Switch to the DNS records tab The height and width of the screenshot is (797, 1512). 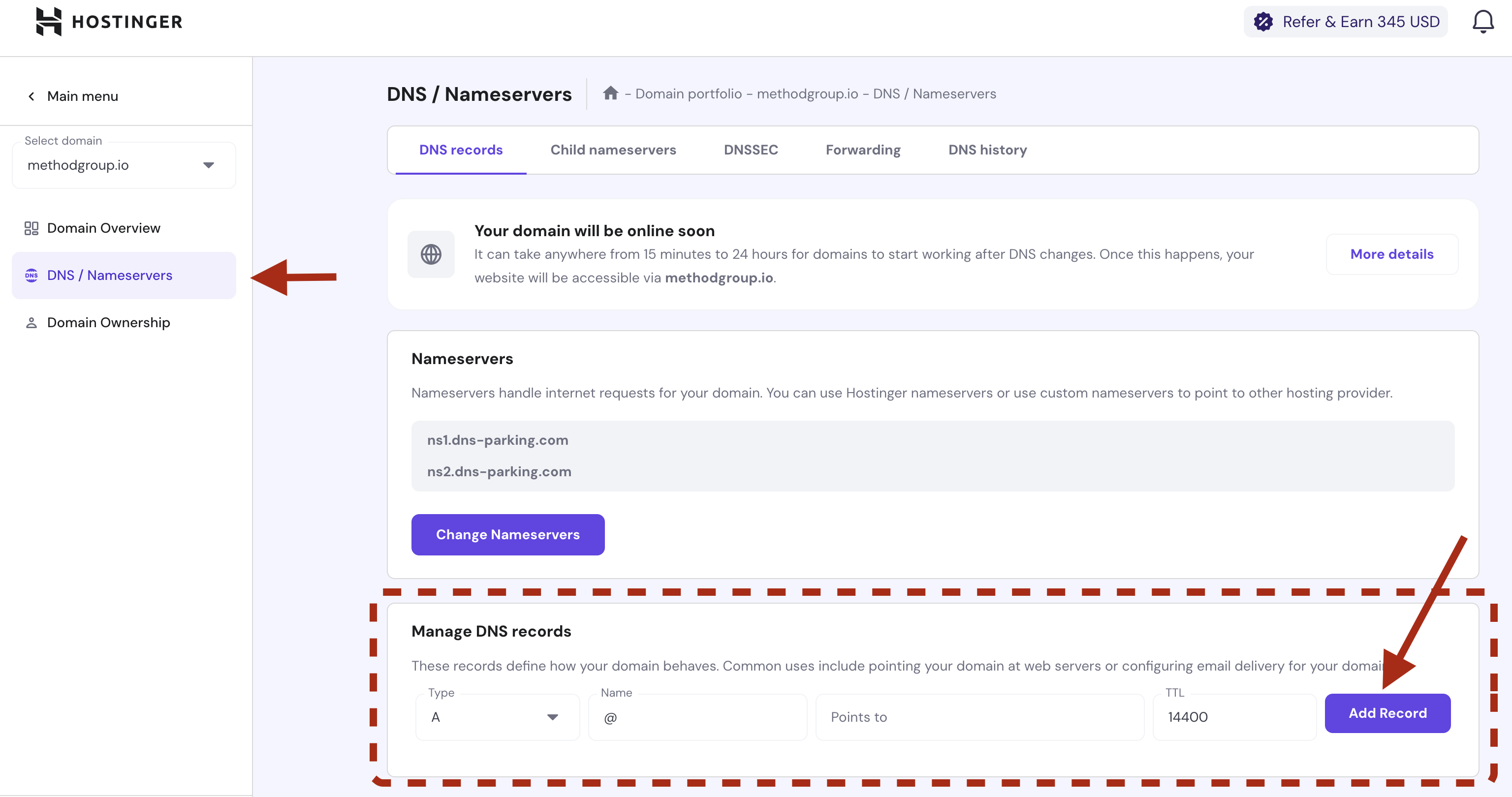(461, 150)
